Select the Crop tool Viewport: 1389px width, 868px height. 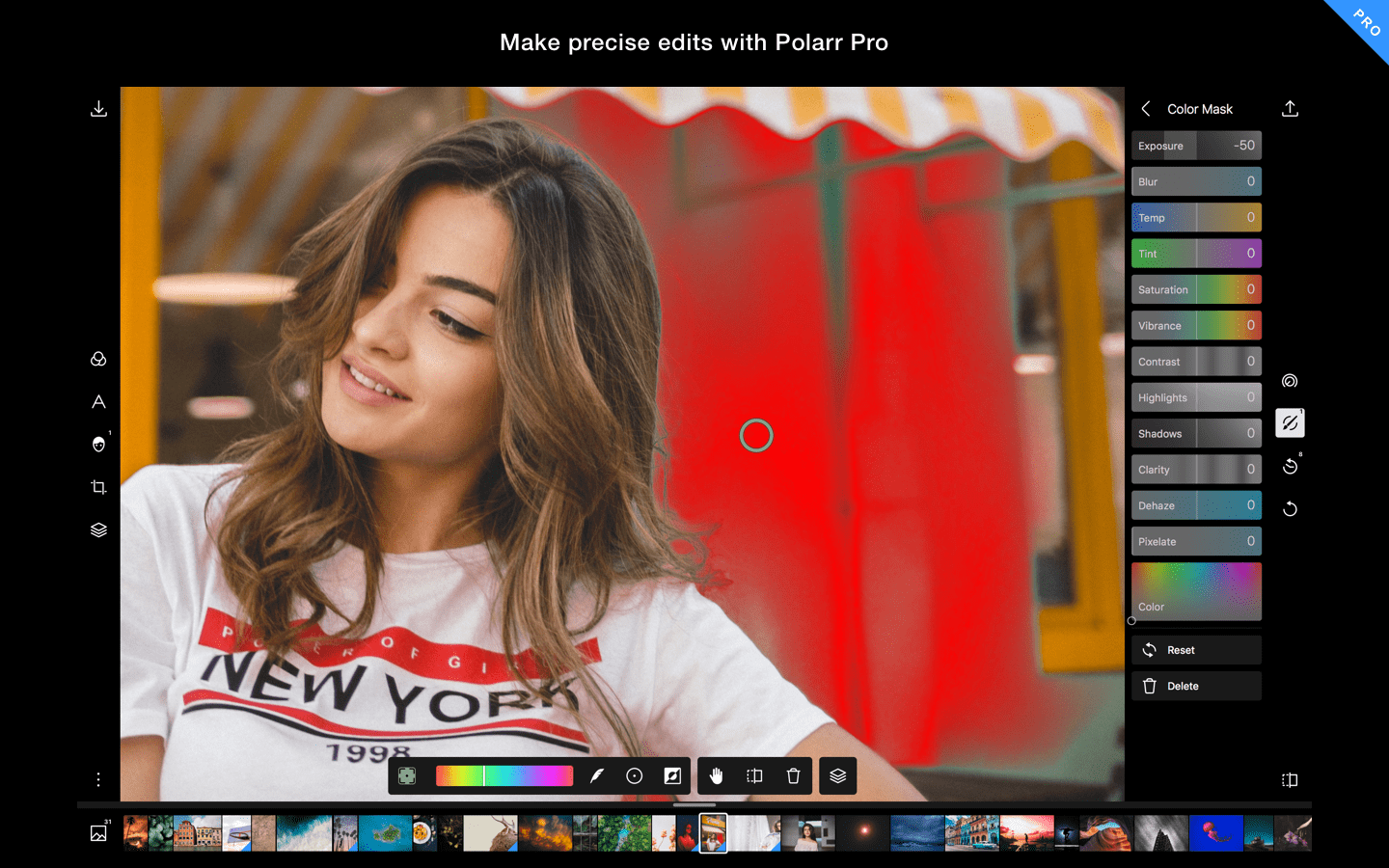click(97, 487)
